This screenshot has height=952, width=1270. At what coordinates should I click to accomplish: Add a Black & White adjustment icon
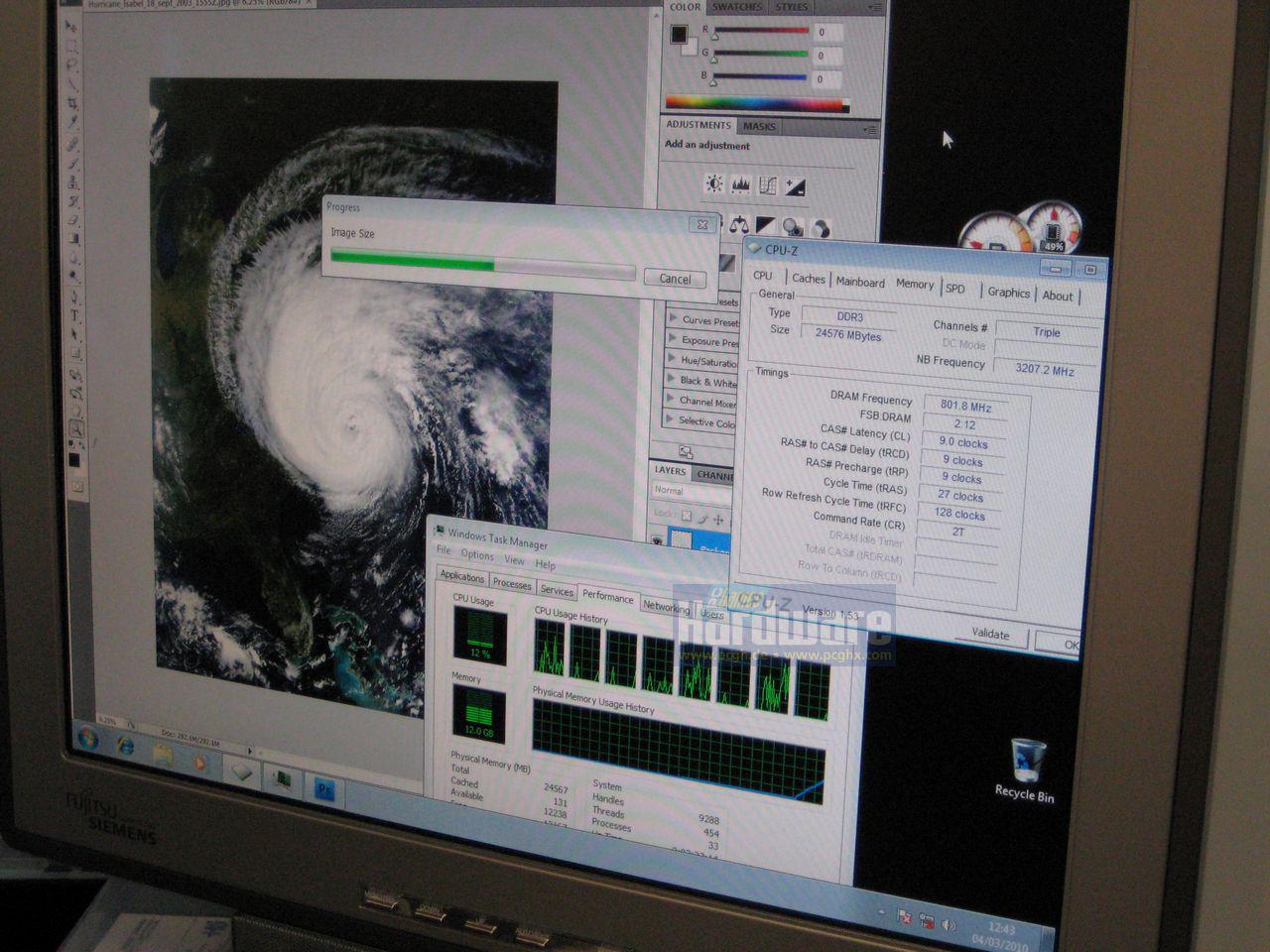766,226
